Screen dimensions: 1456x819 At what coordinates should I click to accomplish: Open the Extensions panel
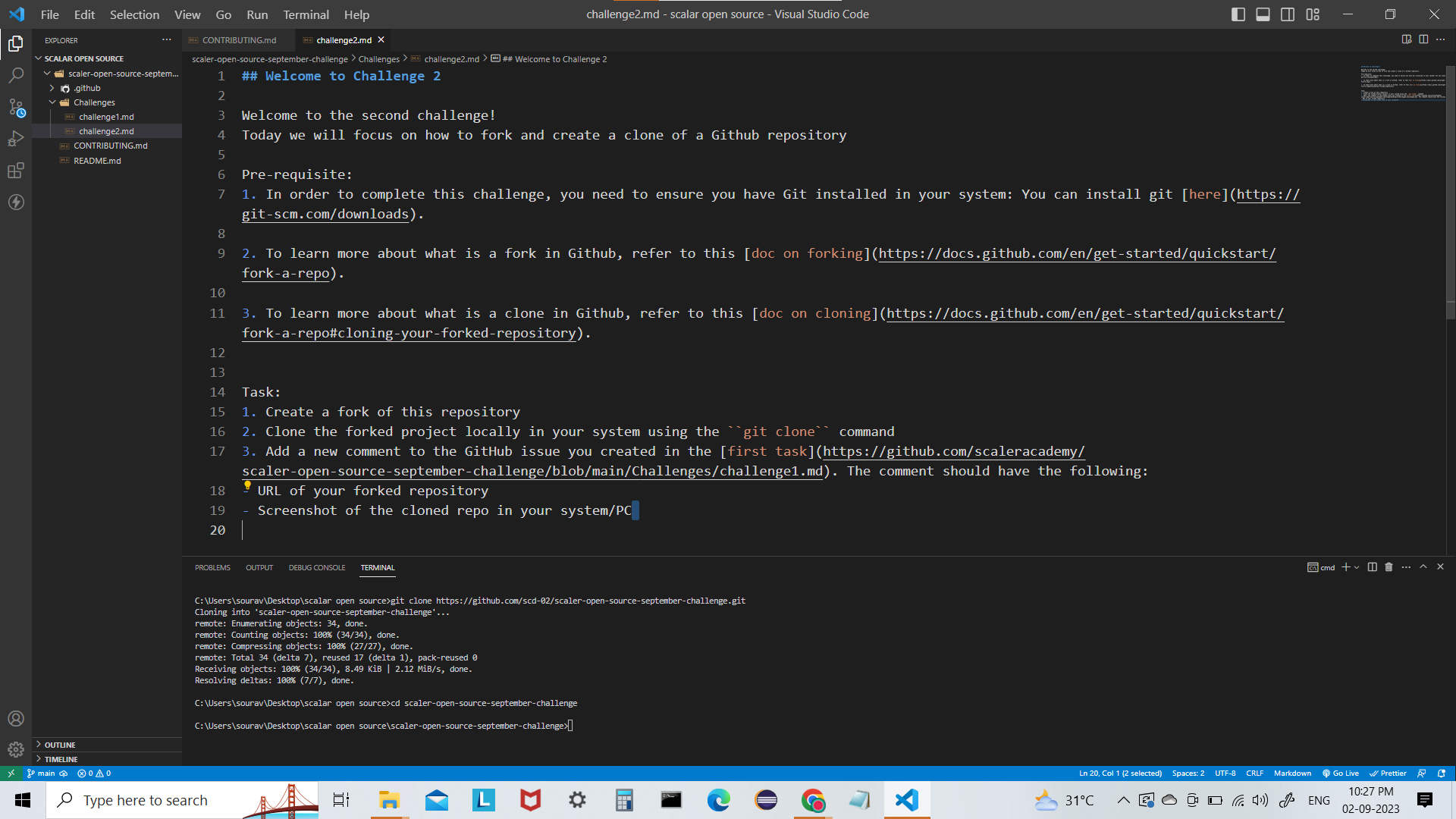(x=17, y=171)
